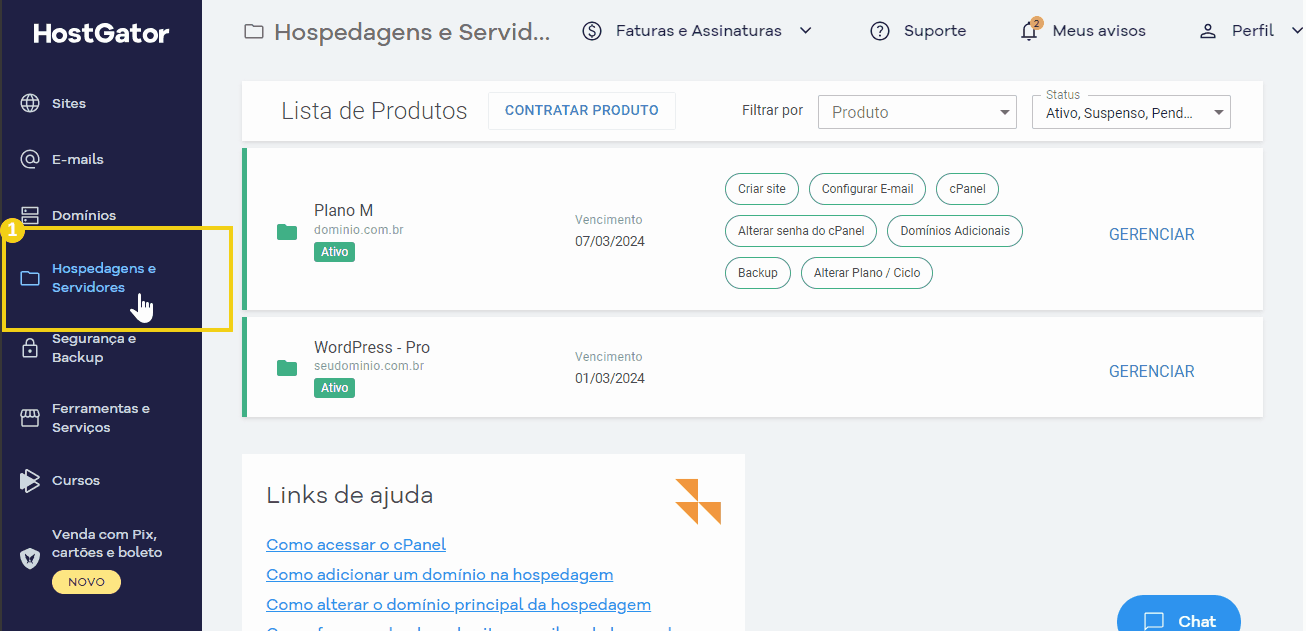Click the server icon beside Domínios

point(30,215)
